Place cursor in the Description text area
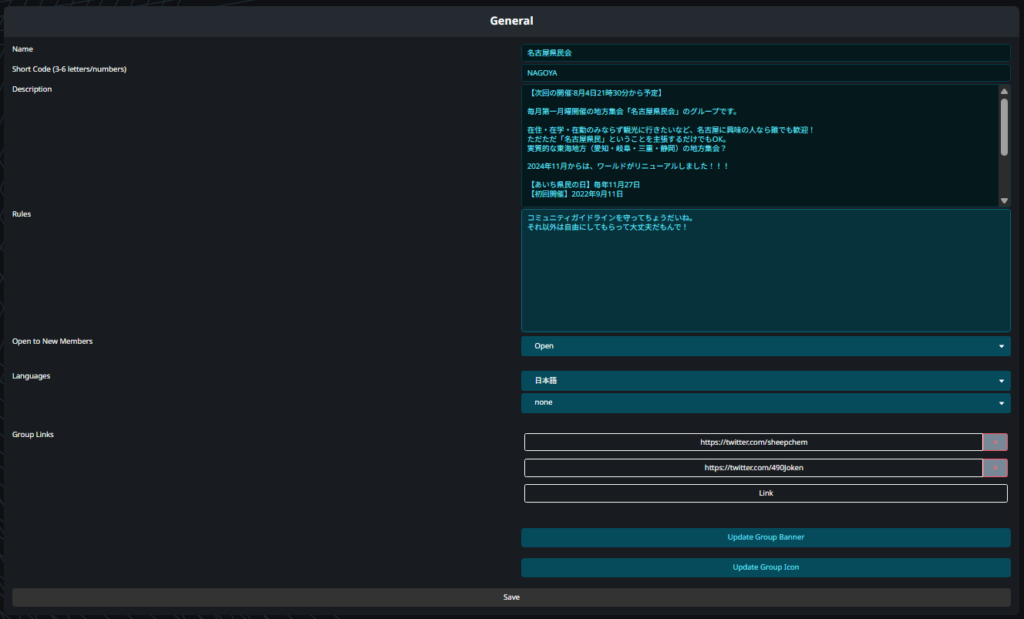Viewport: 1024px width, 619px height. coord(758,146)
